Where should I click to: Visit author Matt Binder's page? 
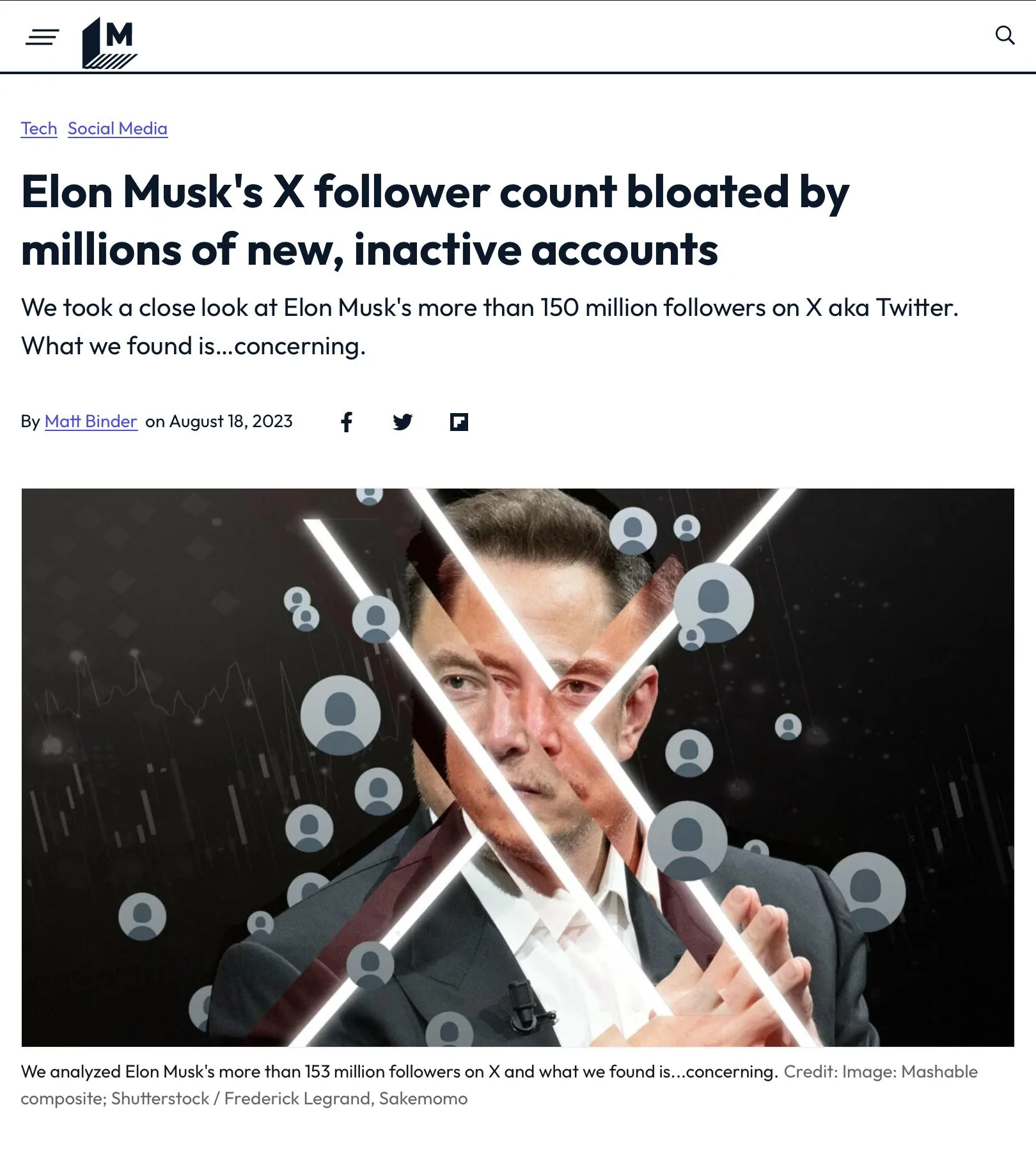(91, 421)
